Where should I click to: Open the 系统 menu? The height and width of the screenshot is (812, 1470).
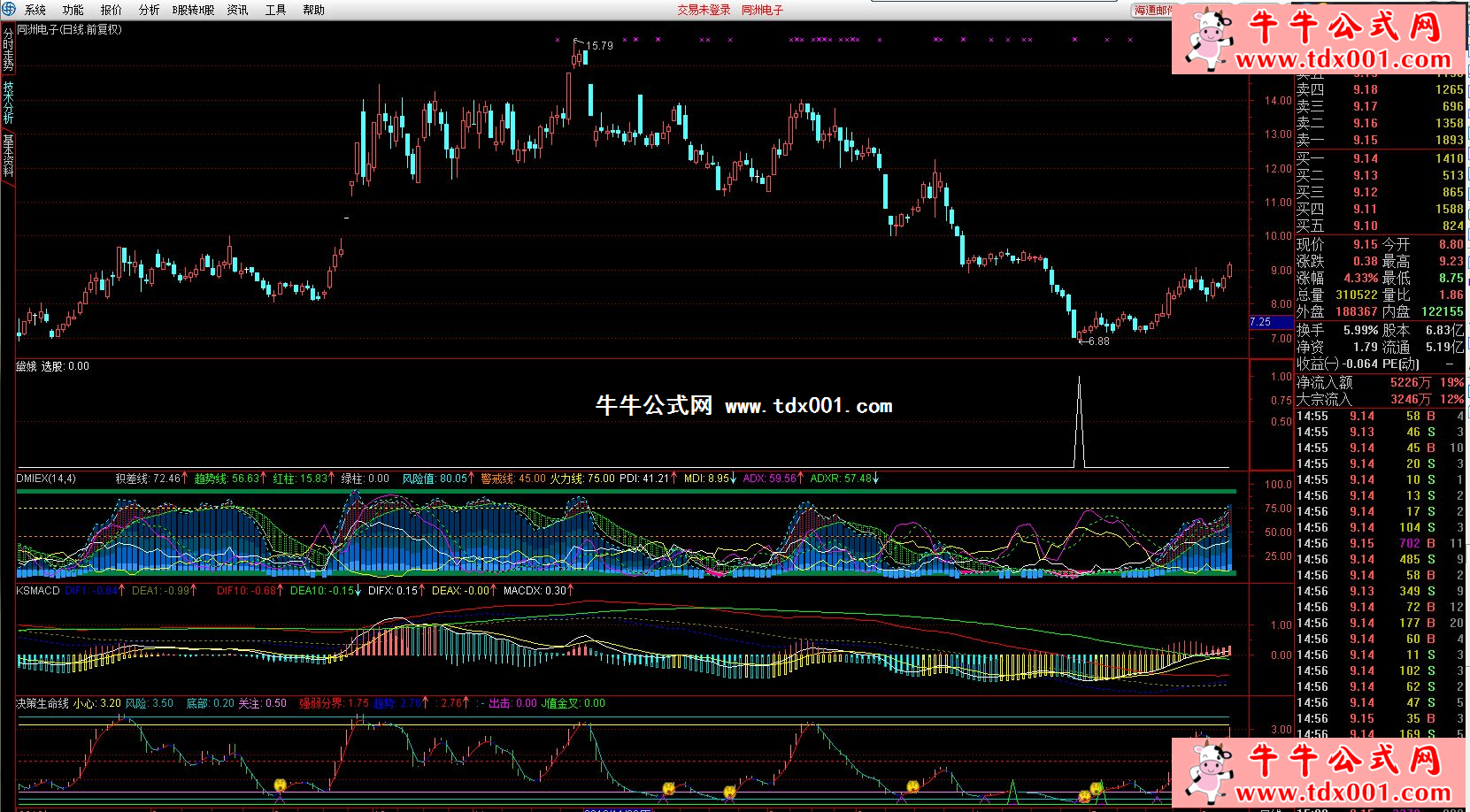coord(35,10)
